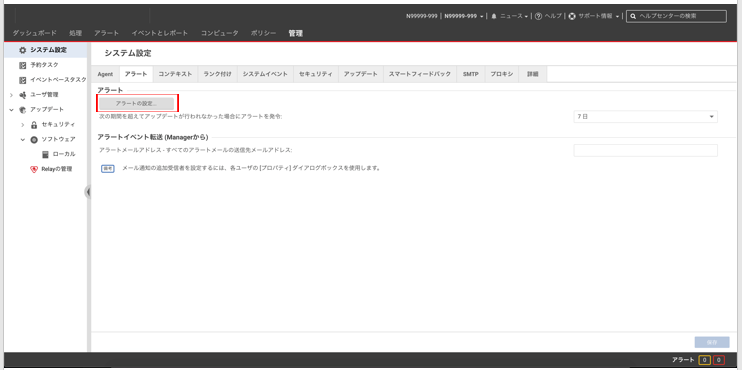This screenshot has width=742, height=370.
Task: Click the yellow warning alert counter
Action: (704, 361)
